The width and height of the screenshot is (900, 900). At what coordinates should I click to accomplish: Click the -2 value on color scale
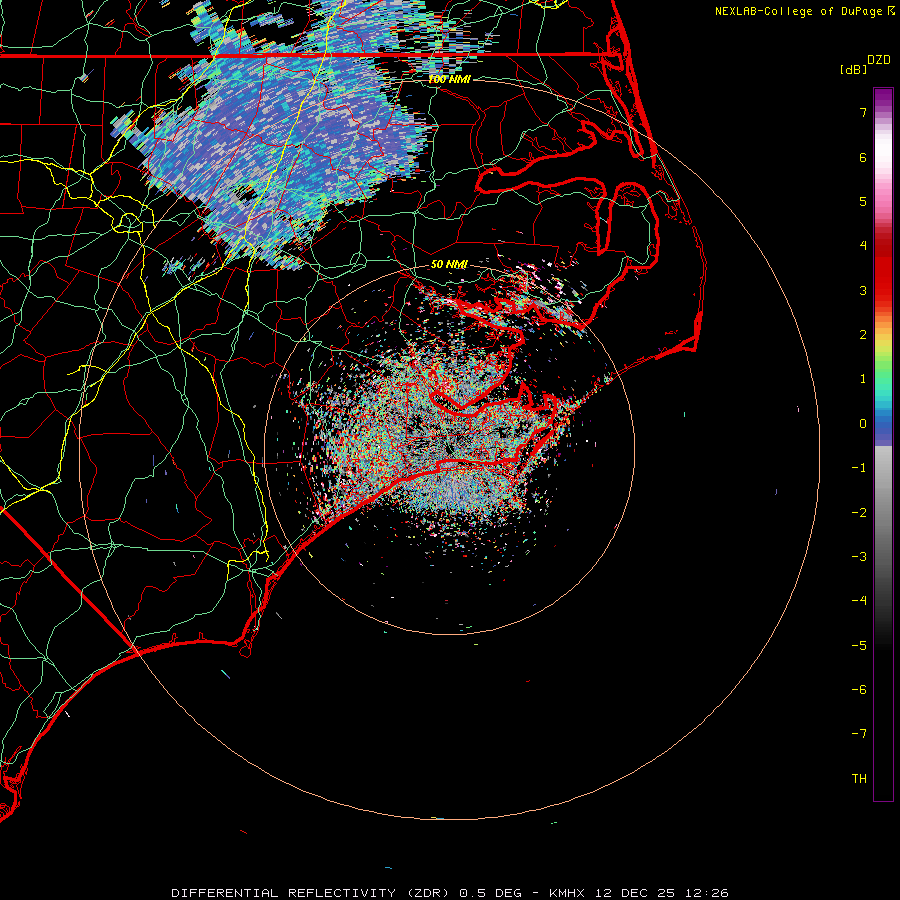pyautogui.click(x=859, y=513)
